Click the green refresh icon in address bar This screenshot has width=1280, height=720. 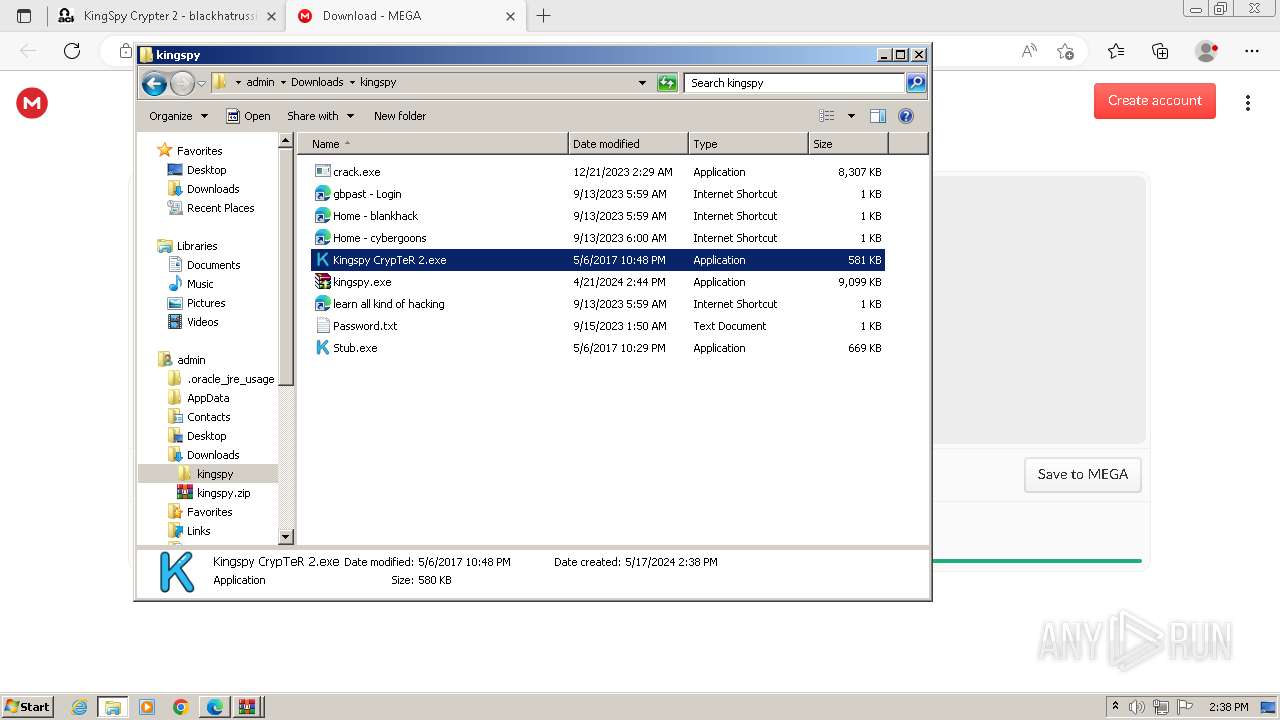tap(667, 83)
